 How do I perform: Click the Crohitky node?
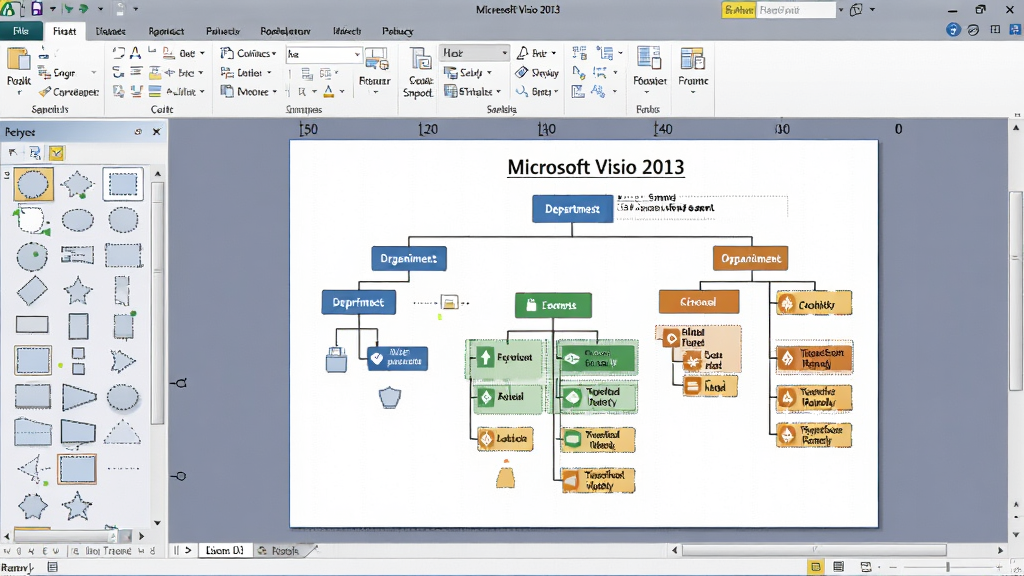(814, 304)
